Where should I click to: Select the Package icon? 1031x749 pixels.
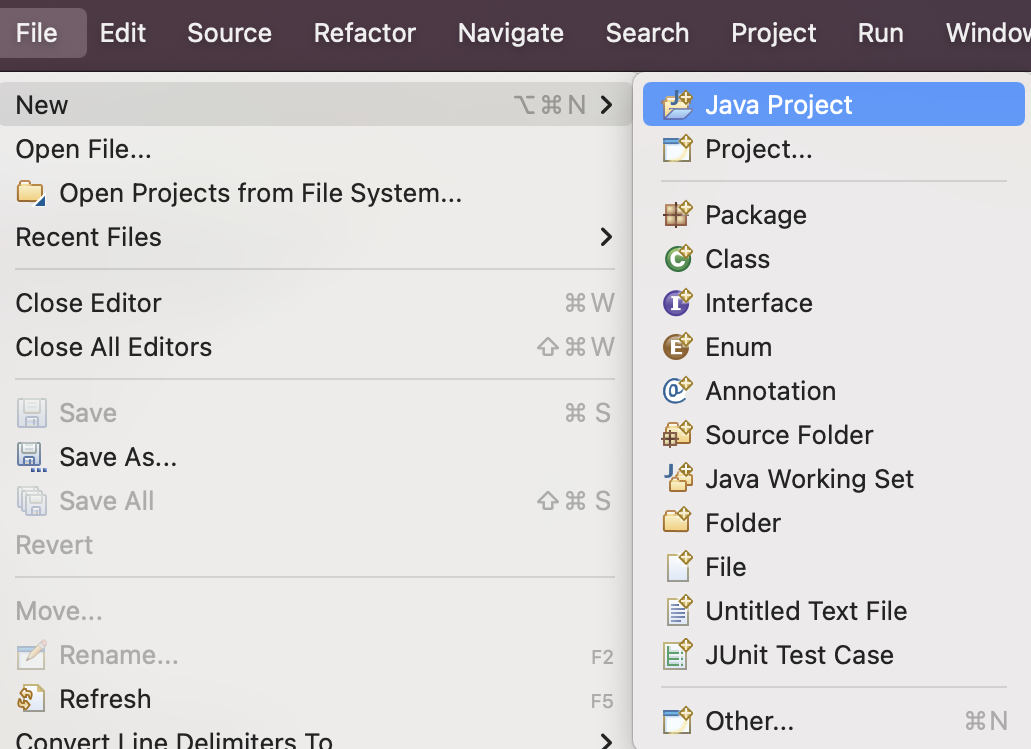[678, 215]
